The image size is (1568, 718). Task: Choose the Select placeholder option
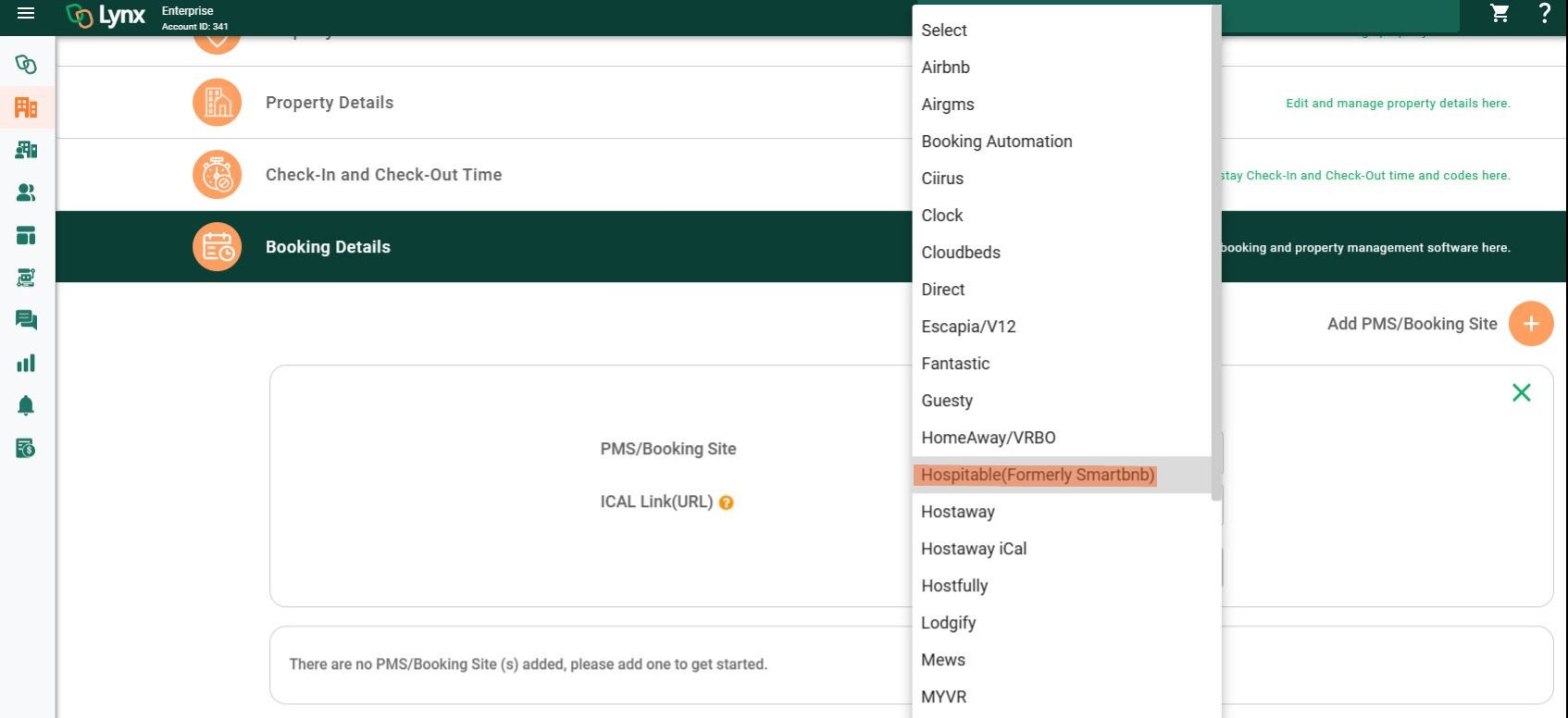(1062, 31)
